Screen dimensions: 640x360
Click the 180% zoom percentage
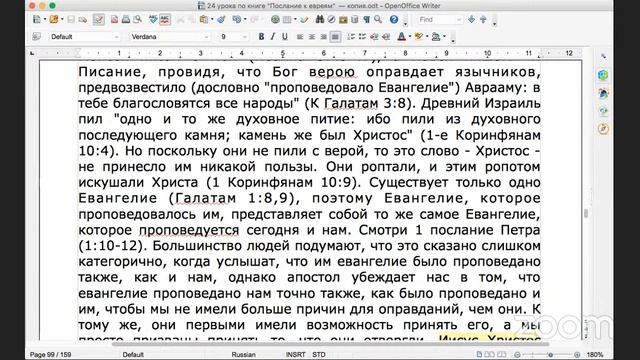point(595,354)
